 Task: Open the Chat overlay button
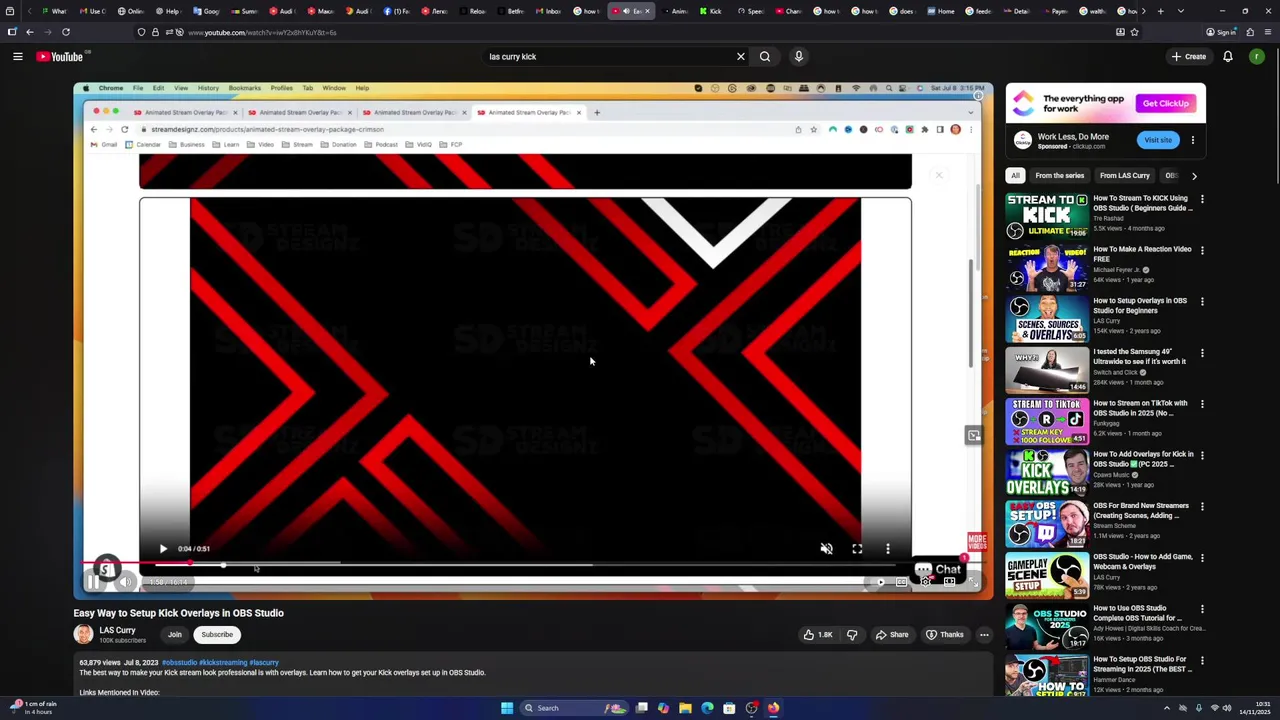tap(938, 570)
